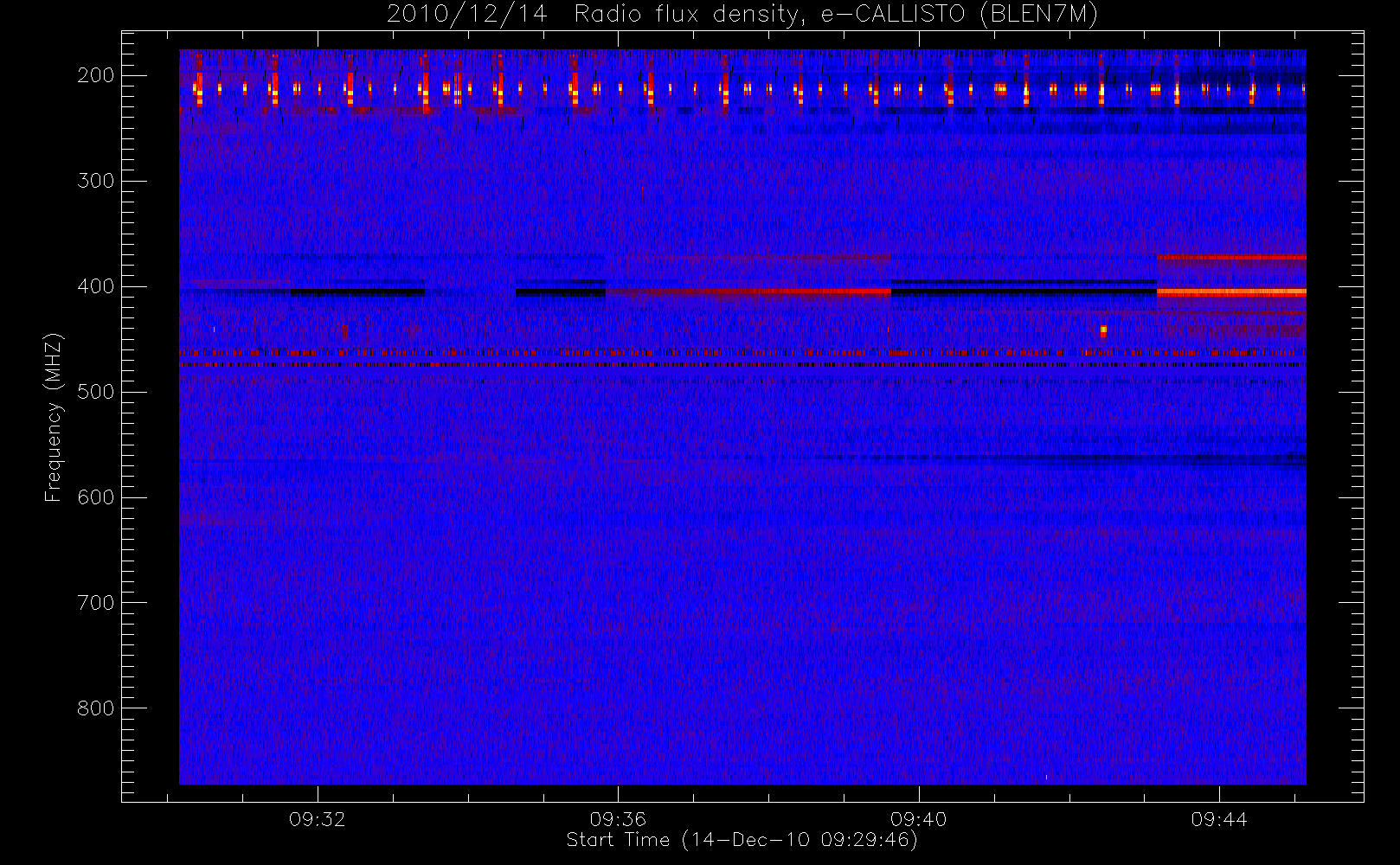This screenshot has width=1400, height=865.
Task: Click the 09:40 time tick label
Action: (x=918, y=819)
